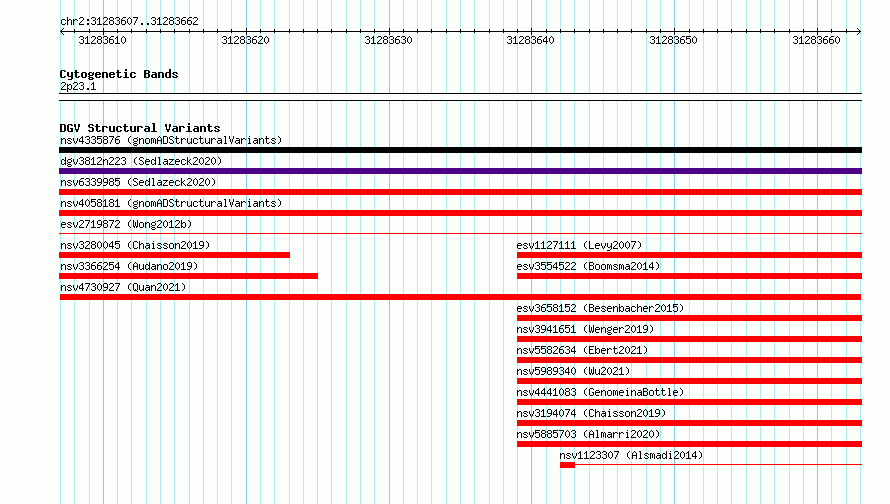Click the DGV Structural Variants track title
Image resolution: width=890 pixels, height=504 pixels.
pos(140,128)
